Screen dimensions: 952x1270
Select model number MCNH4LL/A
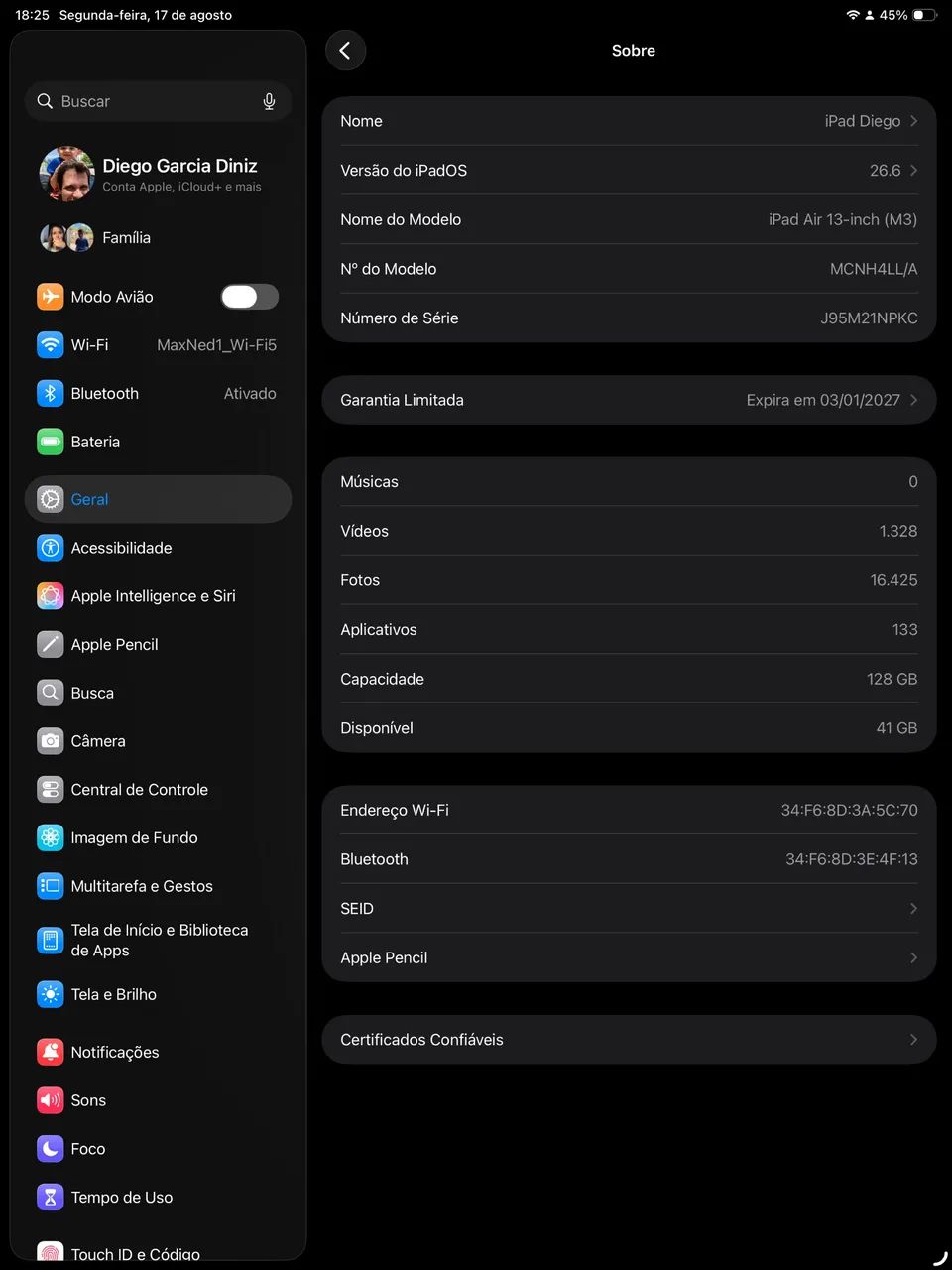coord(874,269)
